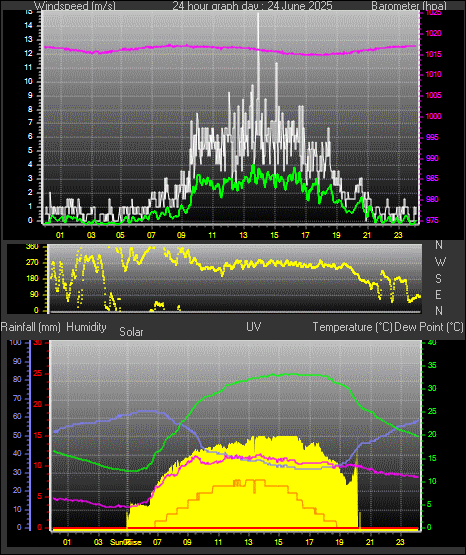Viewport: 466px width, 555px height.
Task: Click the Windspeed (m/s) axis title
Action: [75, 6]
